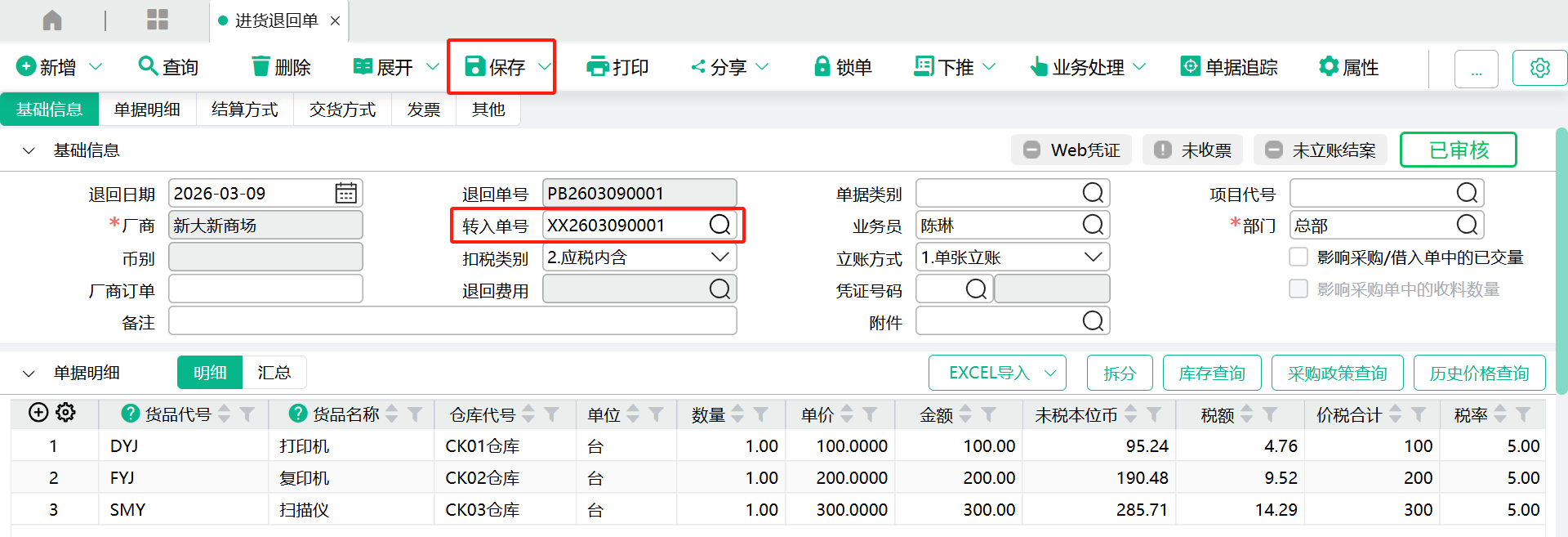
Task: Open the grid apps menu icon
Action: click(x=158, y=20)
